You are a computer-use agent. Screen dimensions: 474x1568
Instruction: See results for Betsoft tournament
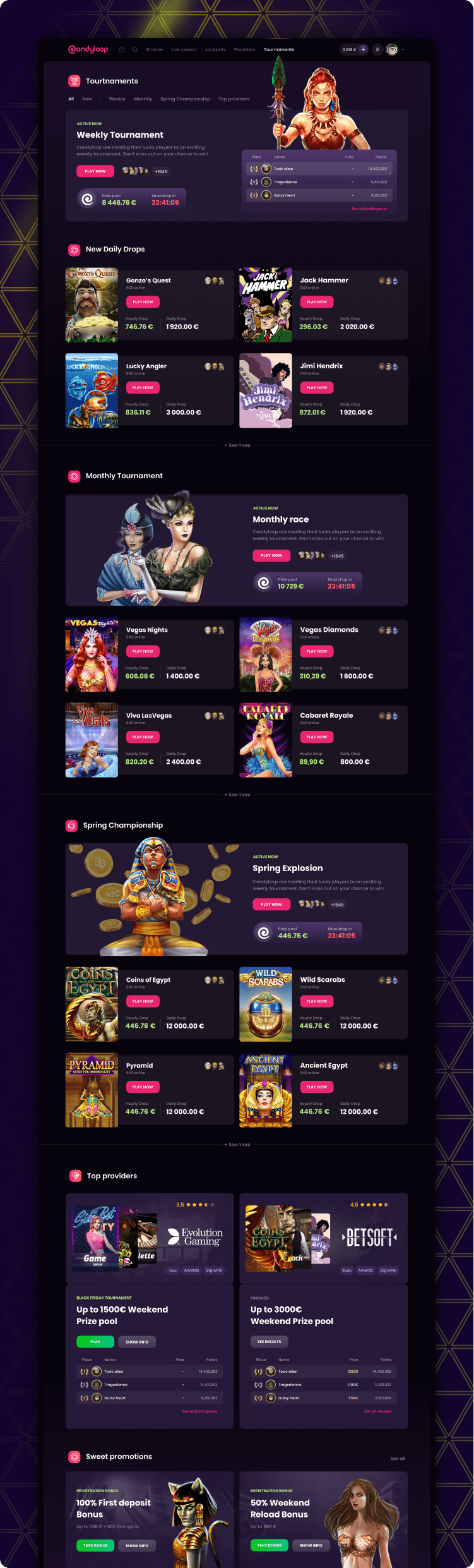click(x=270, y=1341)
